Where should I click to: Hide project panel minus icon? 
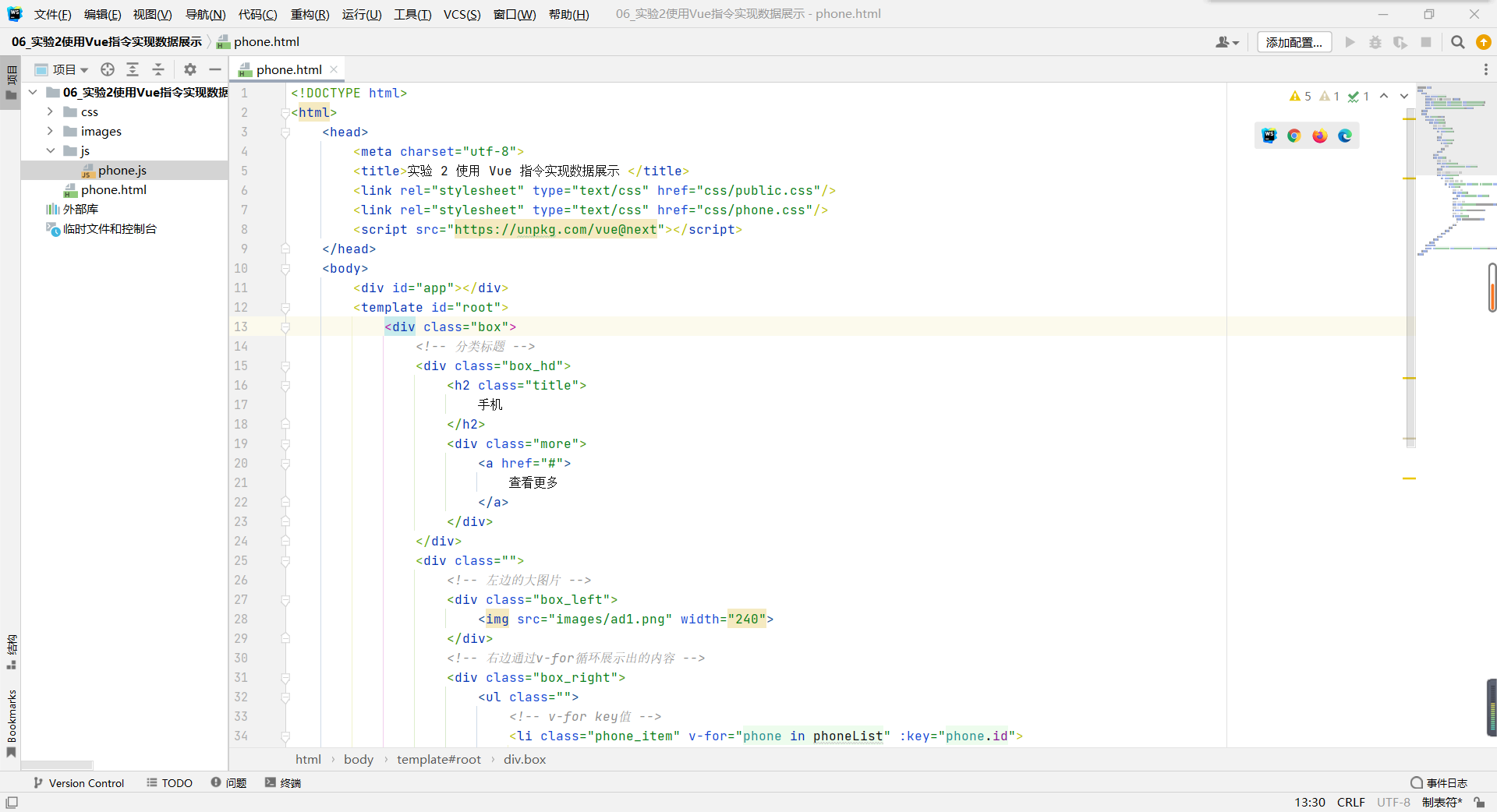point(215,69)
